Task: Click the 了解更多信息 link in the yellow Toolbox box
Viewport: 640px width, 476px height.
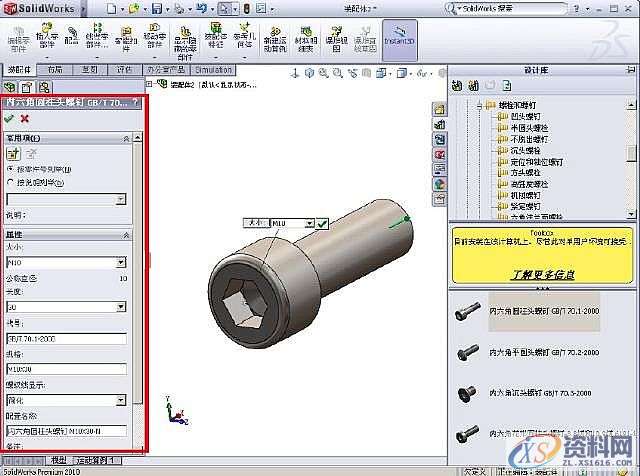Action: click(542, 275)
